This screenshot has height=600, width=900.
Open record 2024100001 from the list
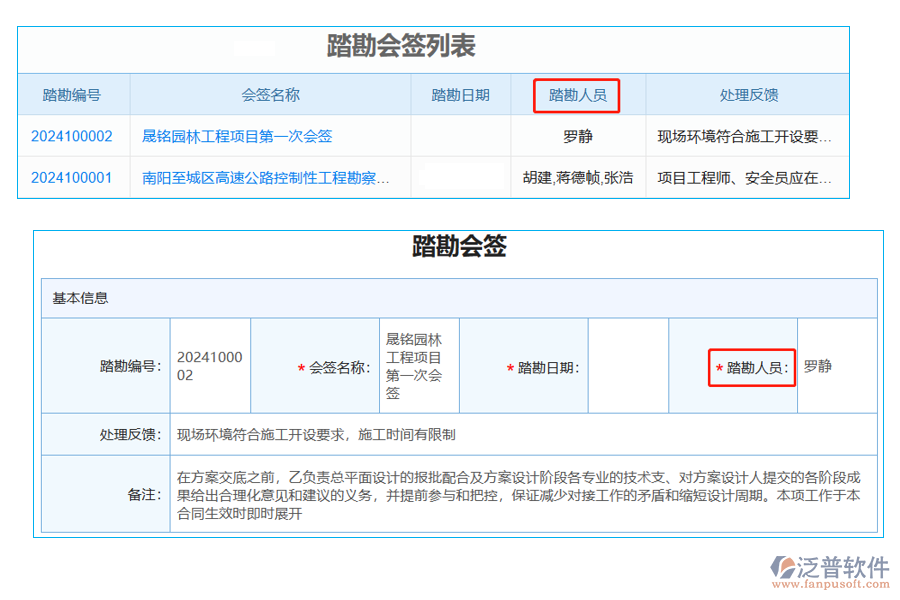74,178
